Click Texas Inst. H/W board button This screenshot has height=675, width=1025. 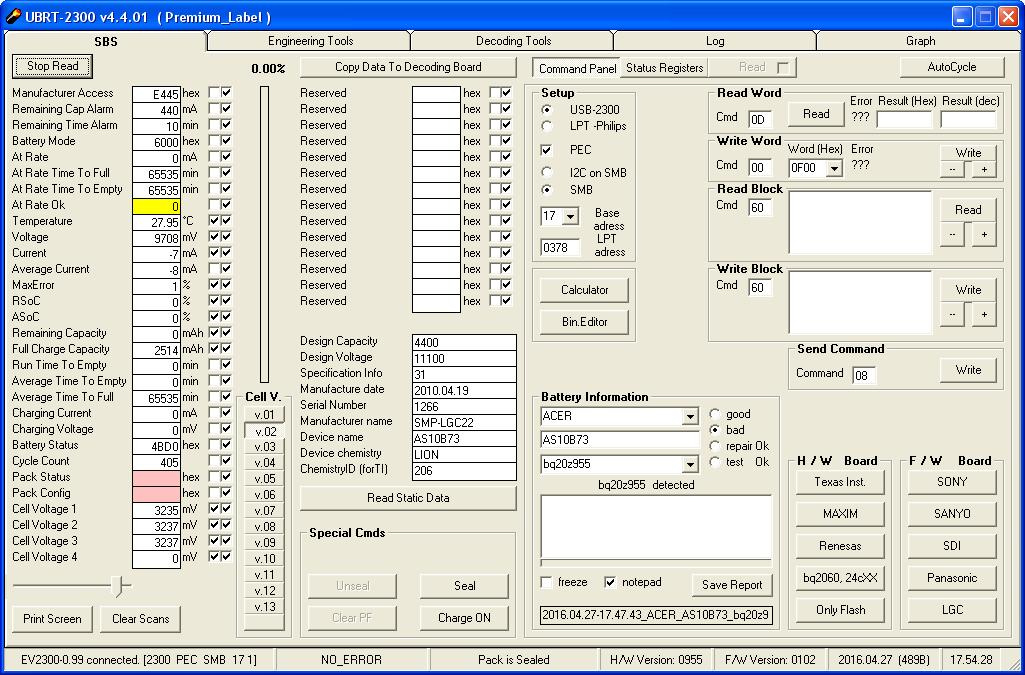(840, 482)
